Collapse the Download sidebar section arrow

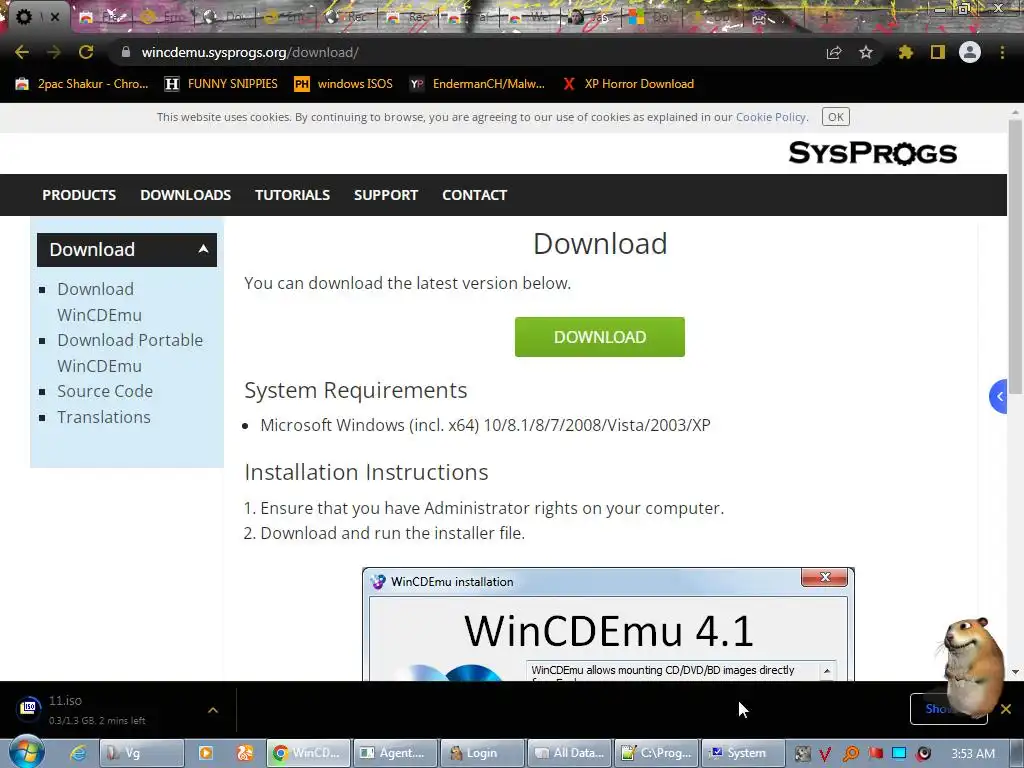click(x=203, y=249)
